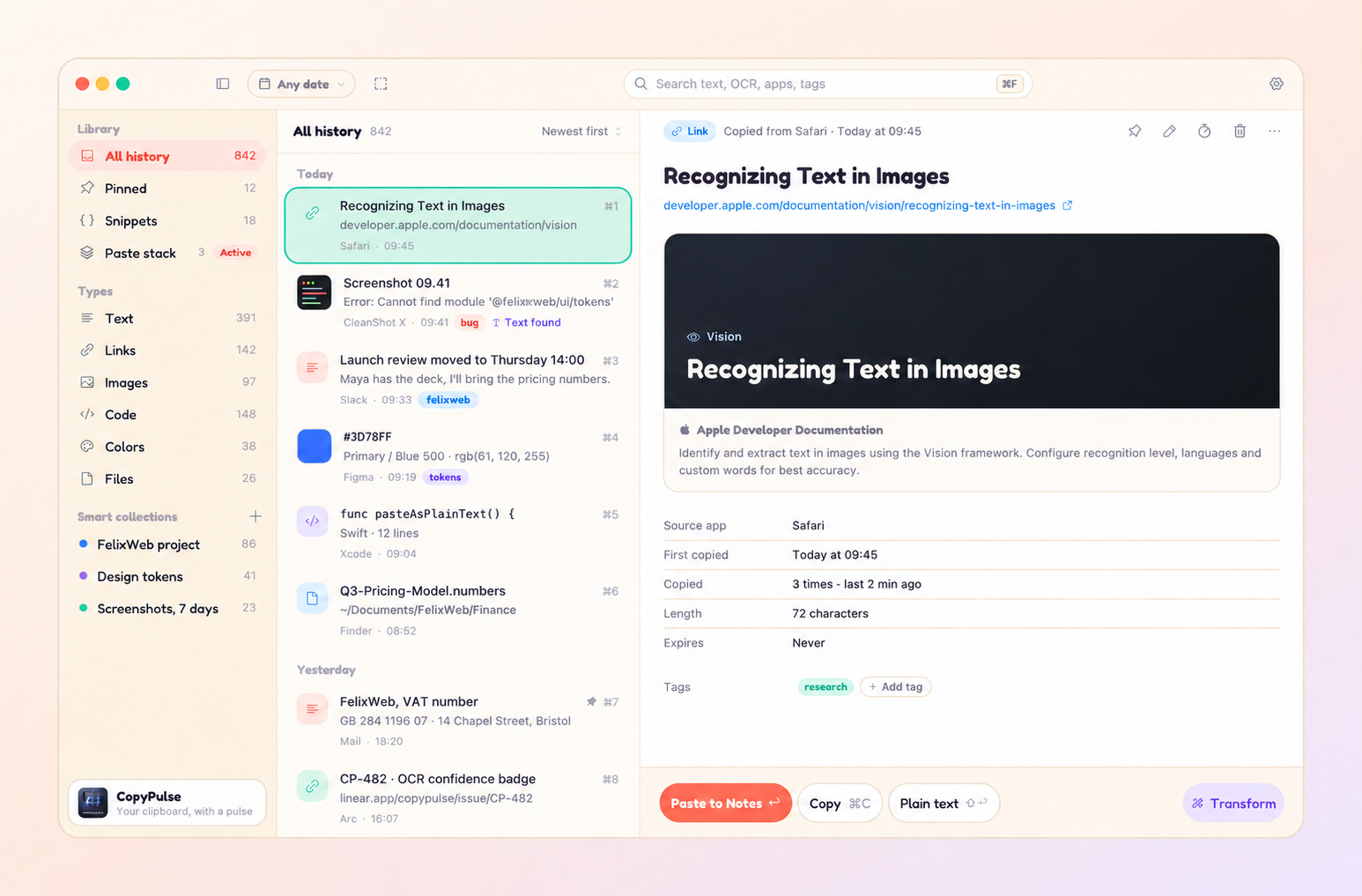
Task: Click the Copy button
Action: (x=840, y=803)
